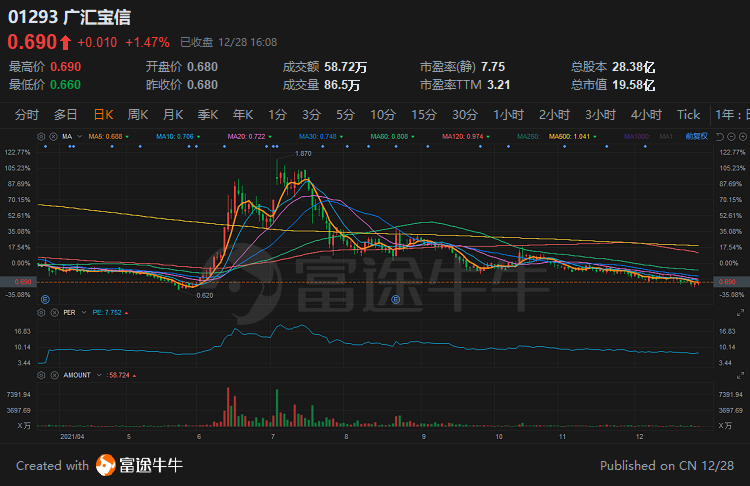Click the 1.870 high price label
This screenshot has height=486, width=750.
tap(303, 154)
